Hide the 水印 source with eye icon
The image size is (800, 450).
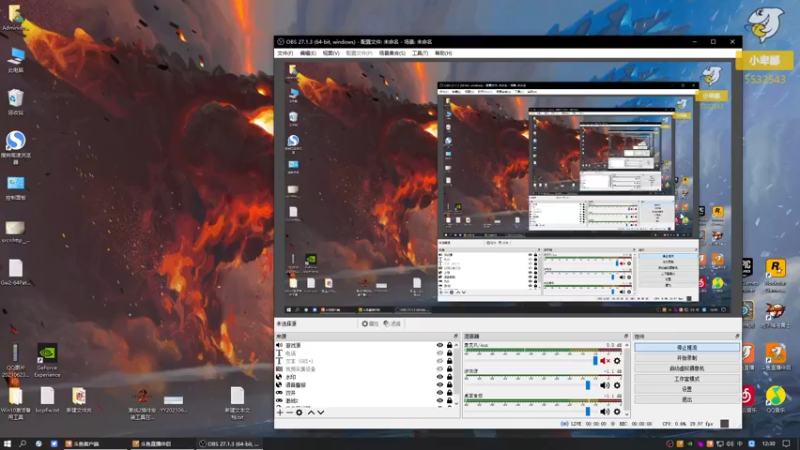440,377
